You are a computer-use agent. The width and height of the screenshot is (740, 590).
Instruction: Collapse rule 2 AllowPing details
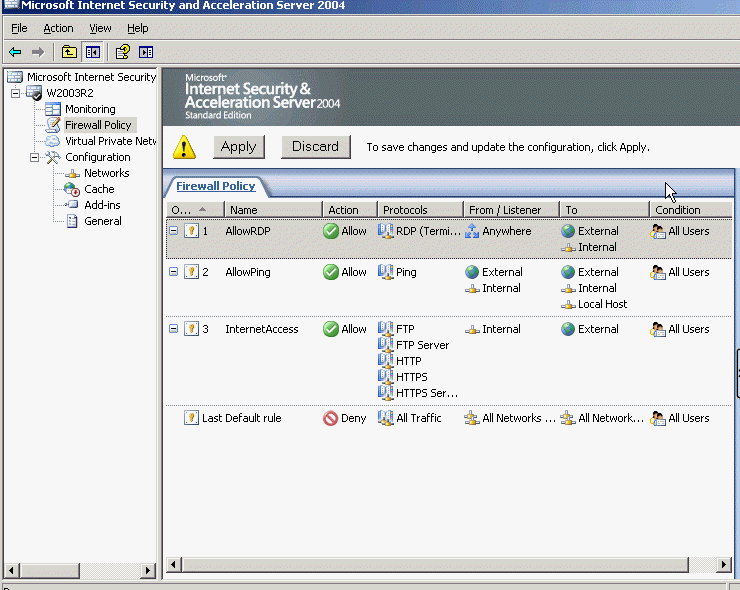[174, 272]
